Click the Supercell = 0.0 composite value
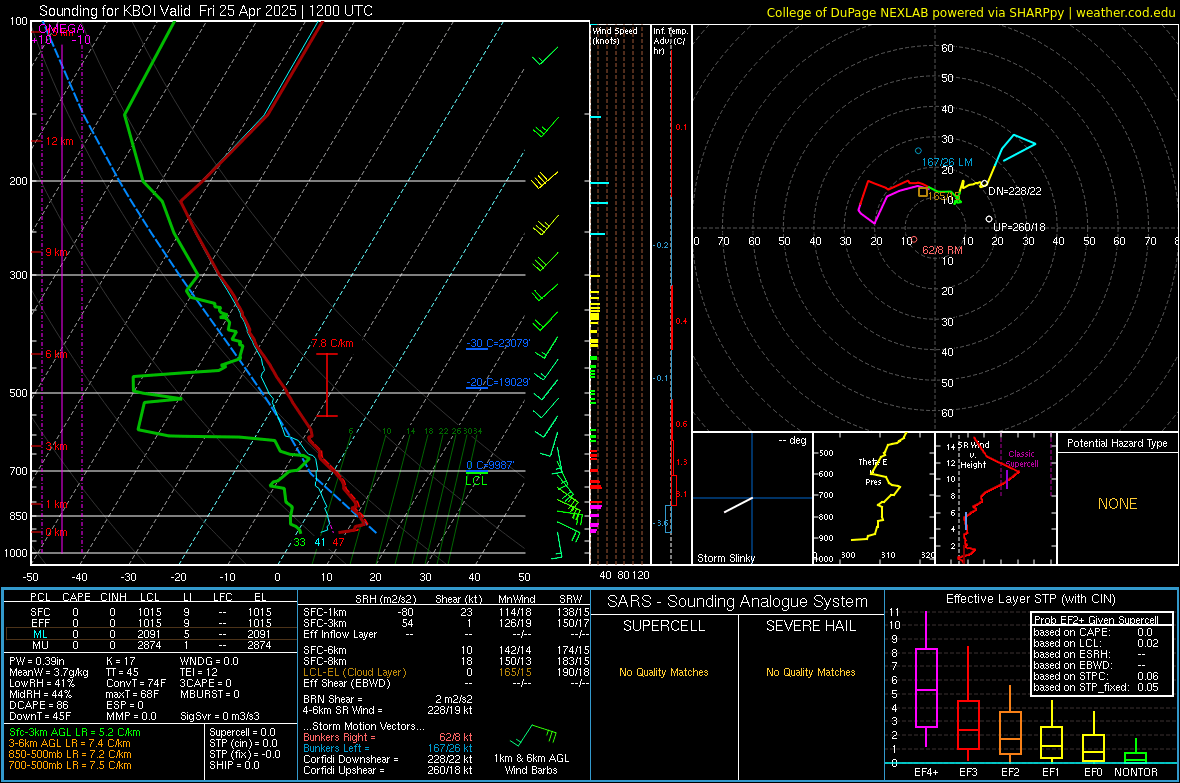The image size is (1180, 783). [242, 732]
